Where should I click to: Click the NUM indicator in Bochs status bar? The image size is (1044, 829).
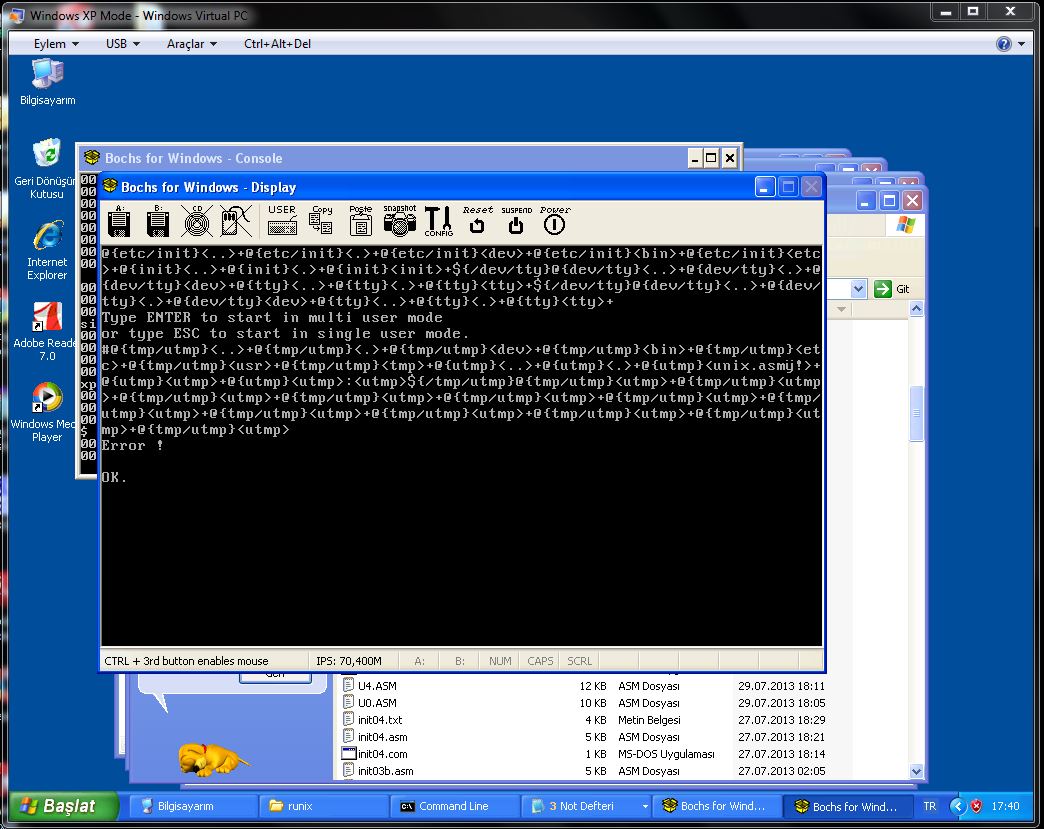[500, 661]
